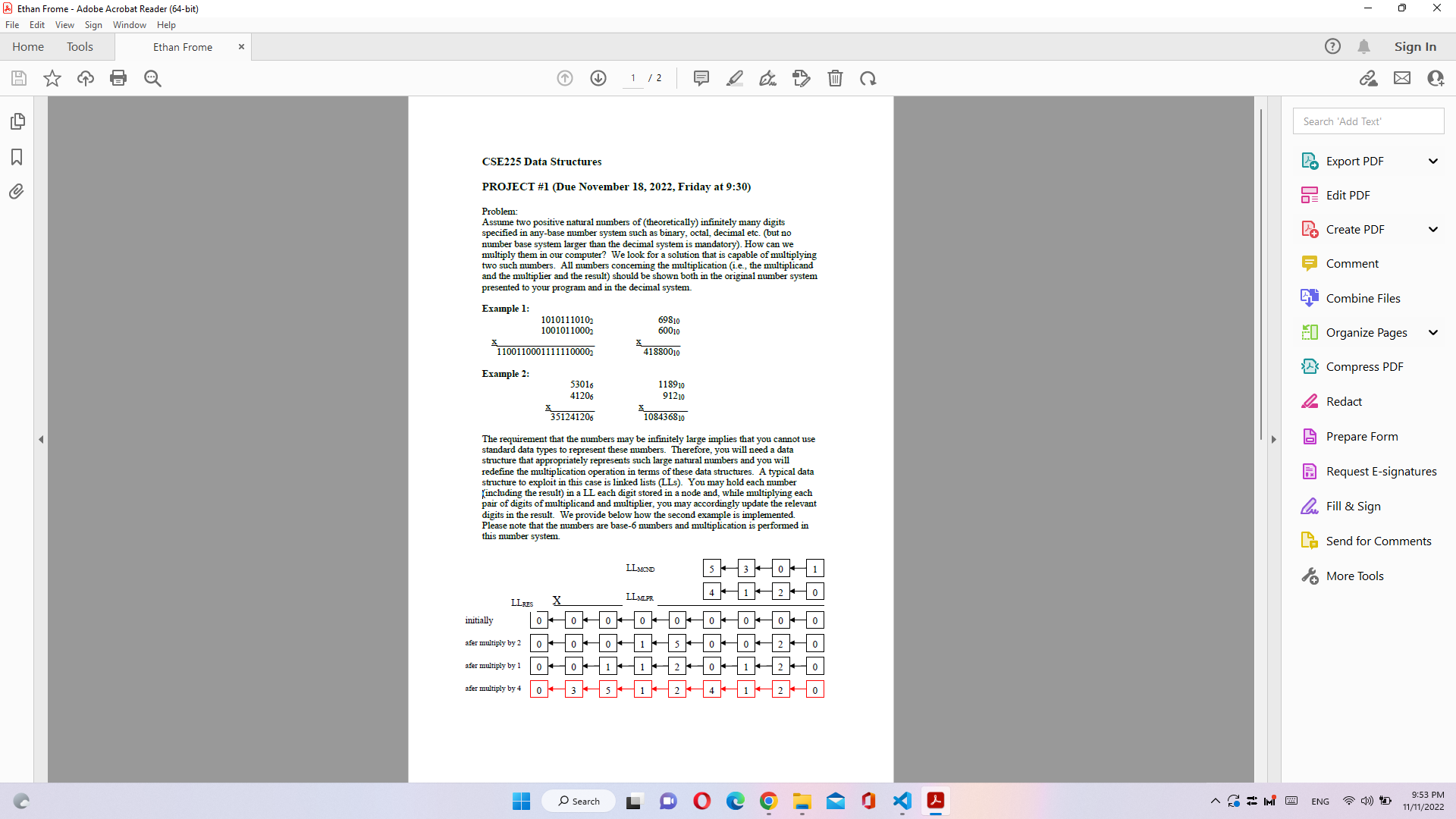Send file by email icon
Viewport: 1456px width, 819px height.
point(1402,78)
